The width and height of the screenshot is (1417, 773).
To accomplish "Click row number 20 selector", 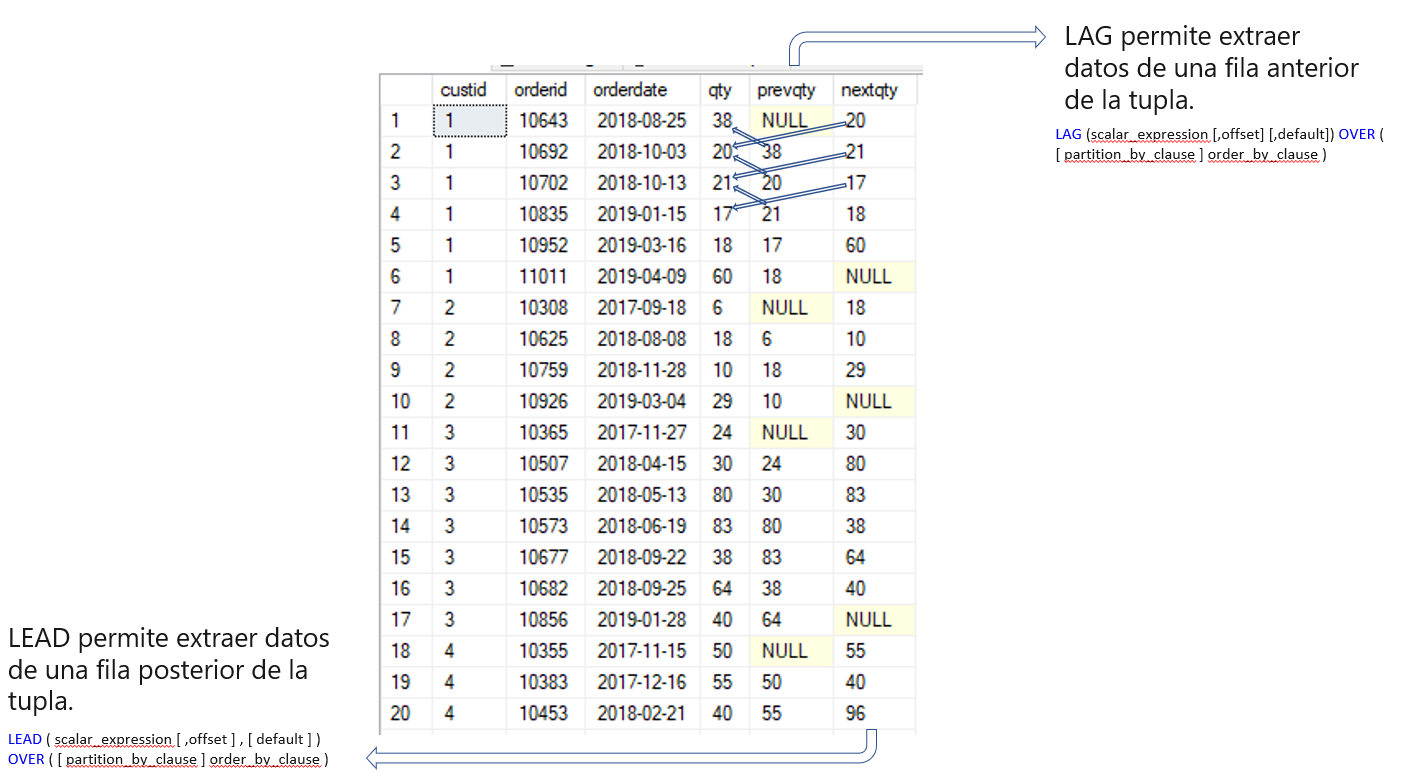I will click(402, 713).
